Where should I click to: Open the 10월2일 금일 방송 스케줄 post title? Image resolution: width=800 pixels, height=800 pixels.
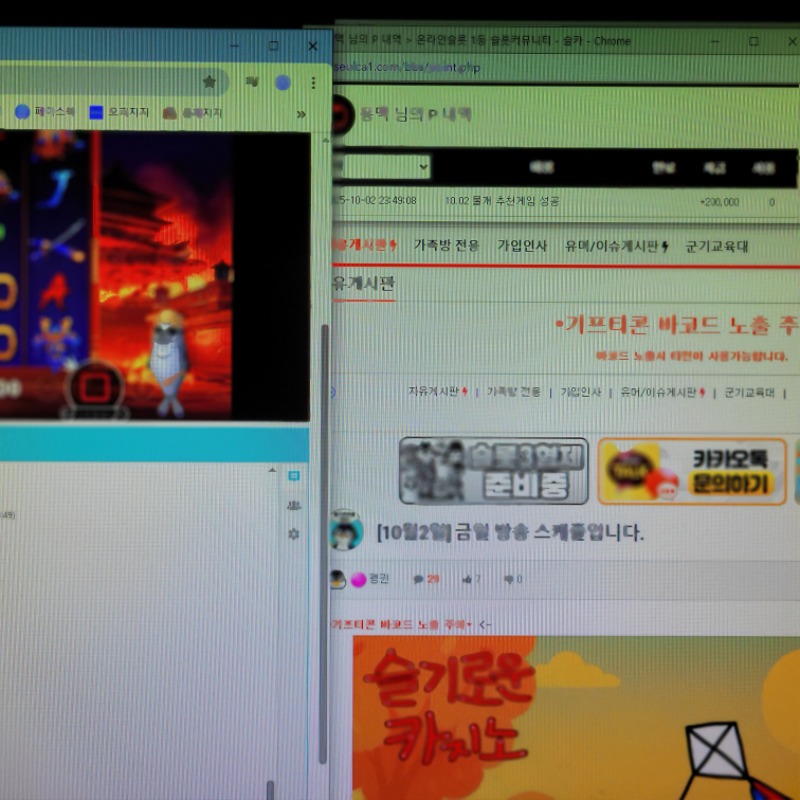[x=510, y=532]
